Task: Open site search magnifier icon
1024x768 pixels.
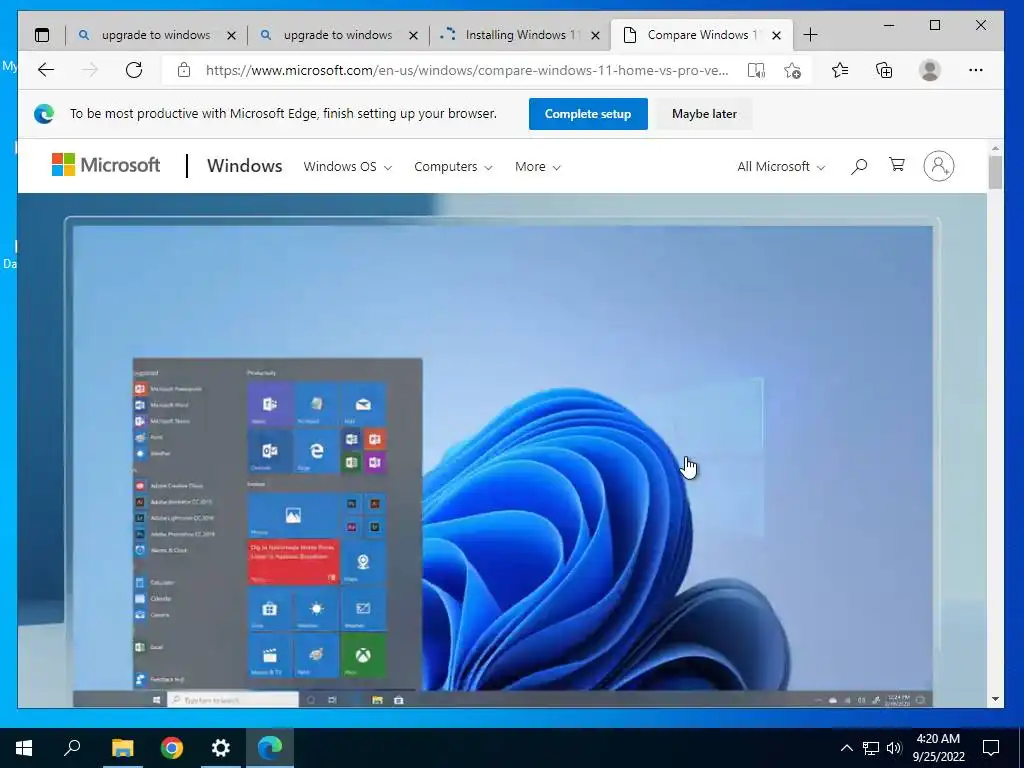Action: pos(859,166)
